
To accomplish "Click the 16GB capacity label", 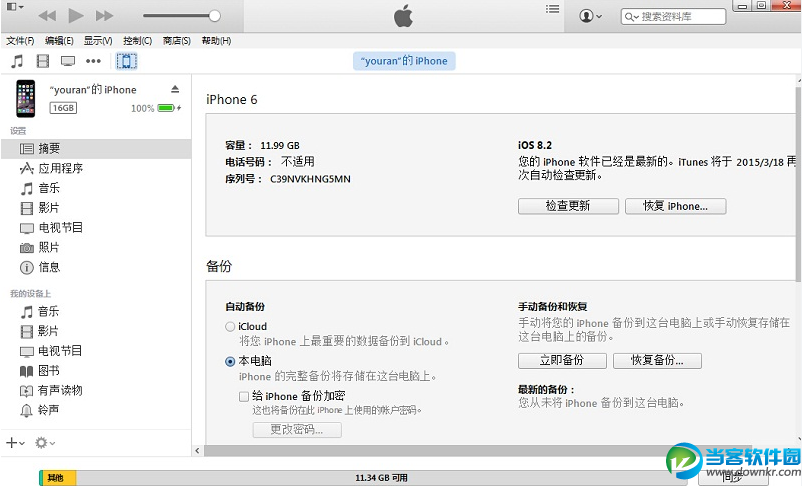I will coord(63,108).
